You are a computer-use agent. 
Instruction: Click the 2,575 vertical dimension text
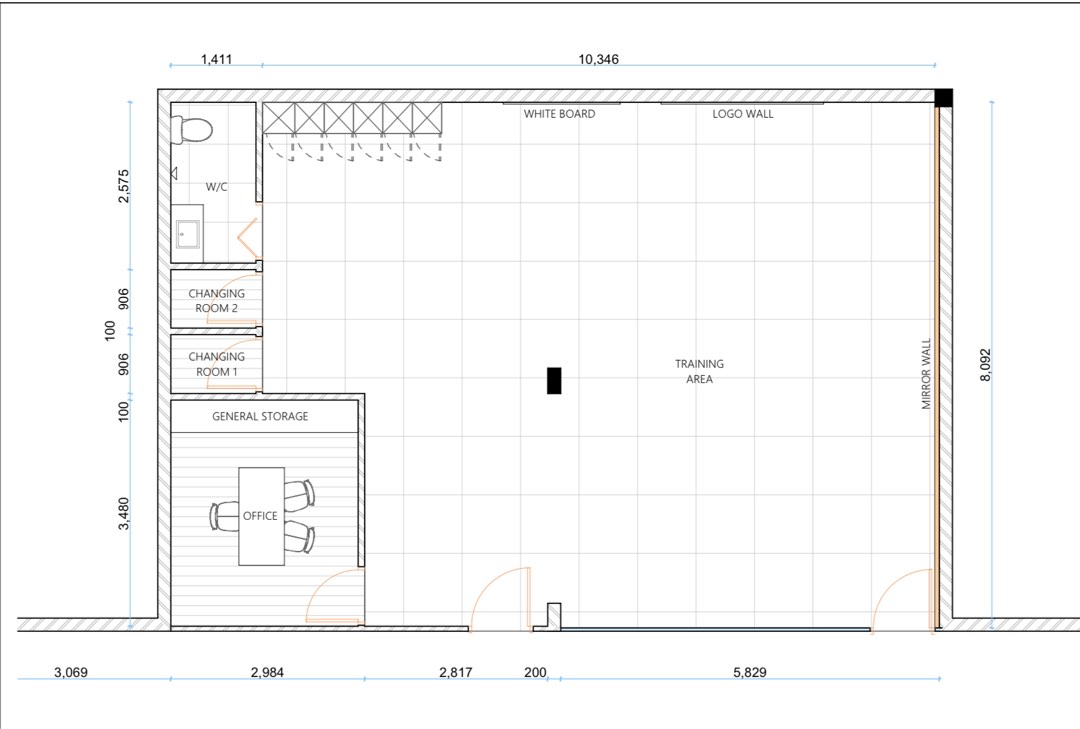pyautogui.click(x=123, y=185)
